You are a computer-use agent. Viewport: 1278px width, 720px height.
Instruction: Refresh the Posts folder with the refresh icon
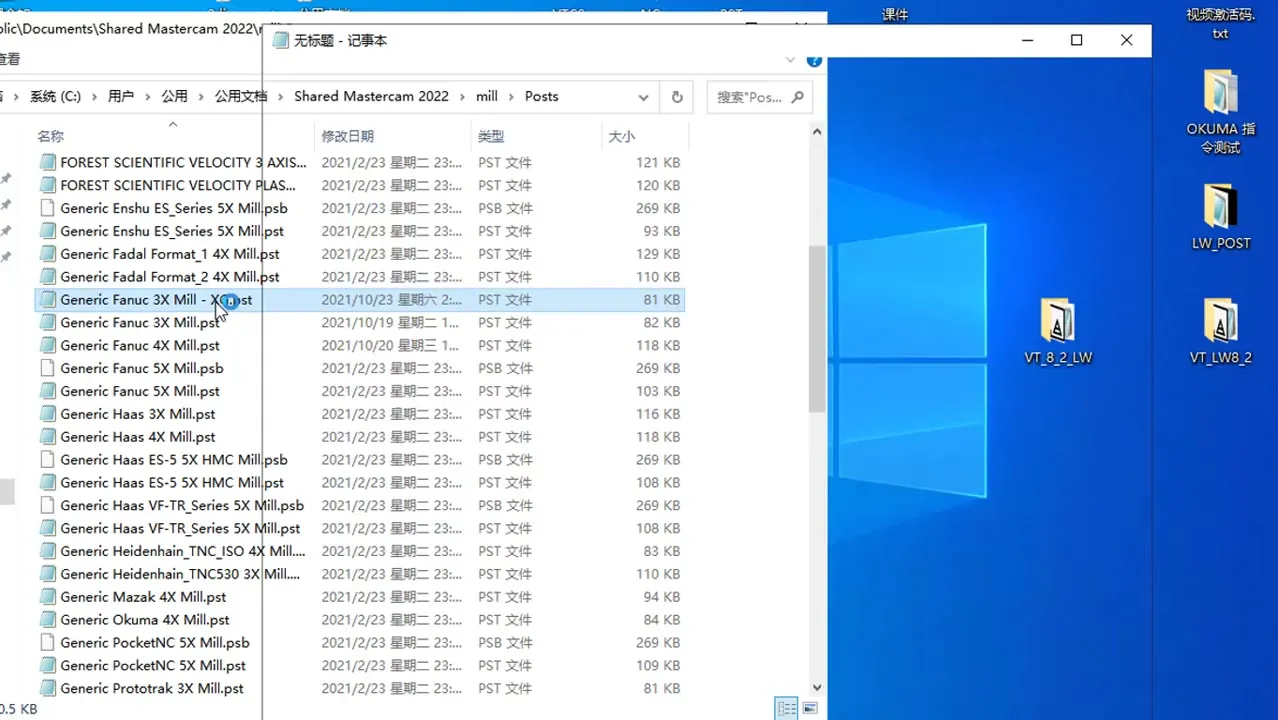coord(676,96)
